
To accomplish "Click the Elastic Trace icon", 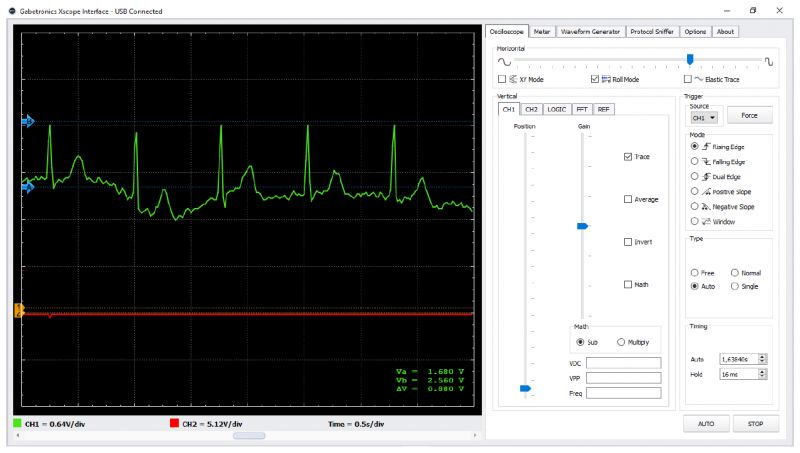I will tap(698, 79).
